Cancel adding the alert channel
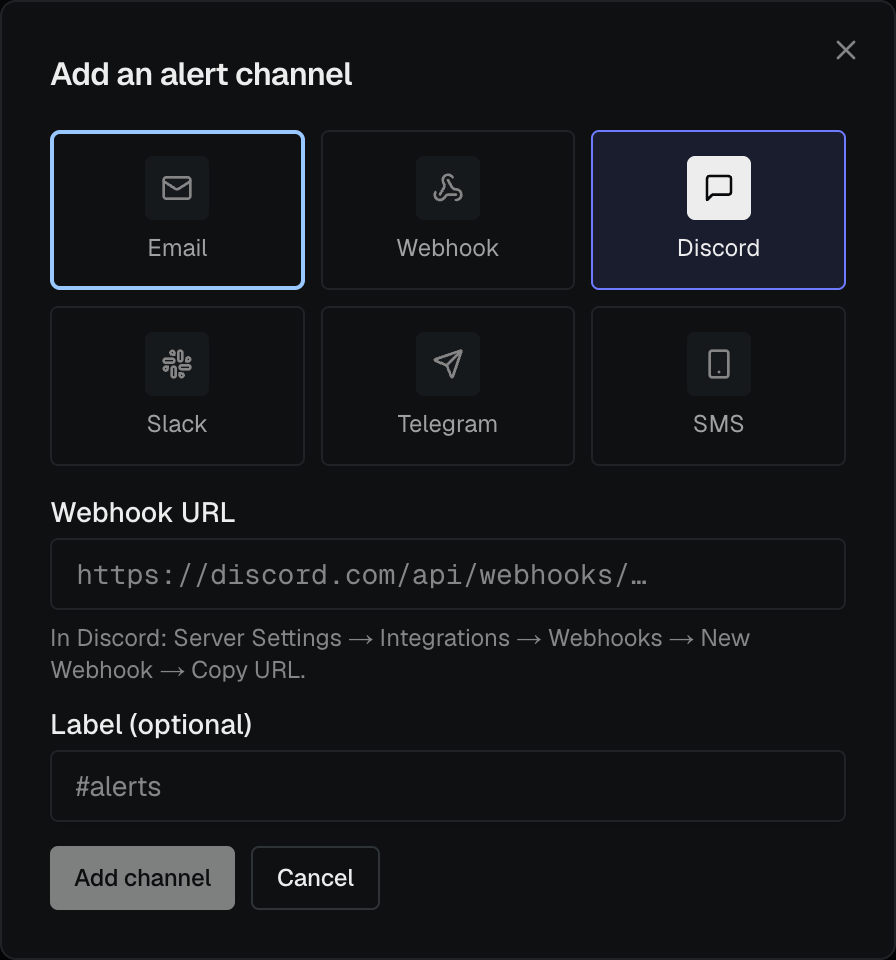896x960 pixels. click(x=315, y=878)
